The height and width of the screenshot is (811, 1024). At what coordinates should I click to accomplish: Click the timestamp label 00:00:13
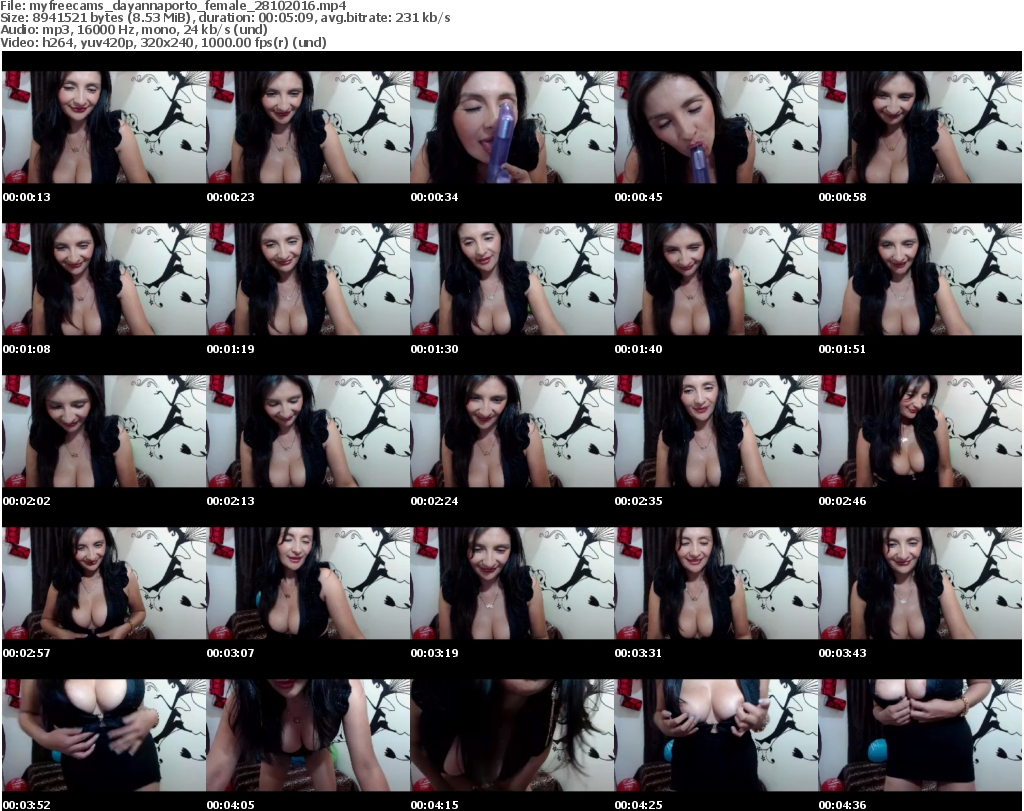27,197
